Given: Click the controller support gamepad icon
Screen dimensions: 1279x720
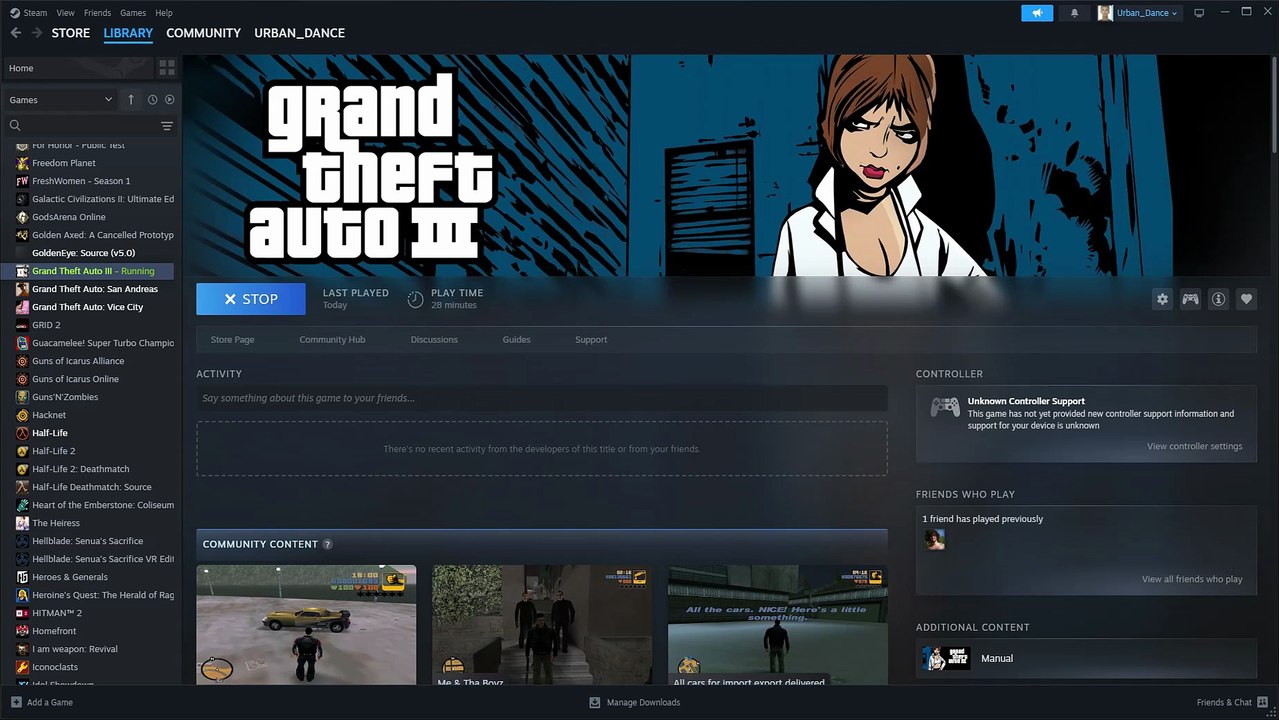Looking at the screenshot, I should [x=945, y=407].
